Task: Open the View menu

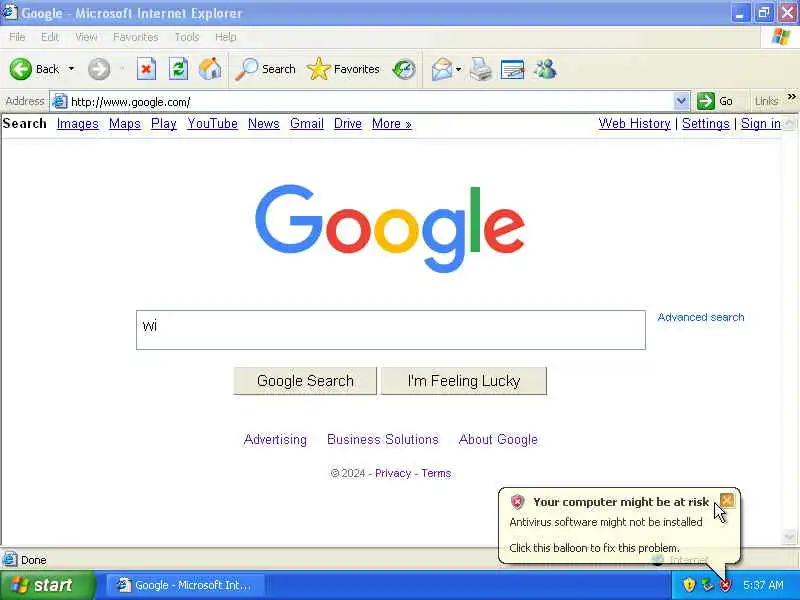Action: click(86, 37)
